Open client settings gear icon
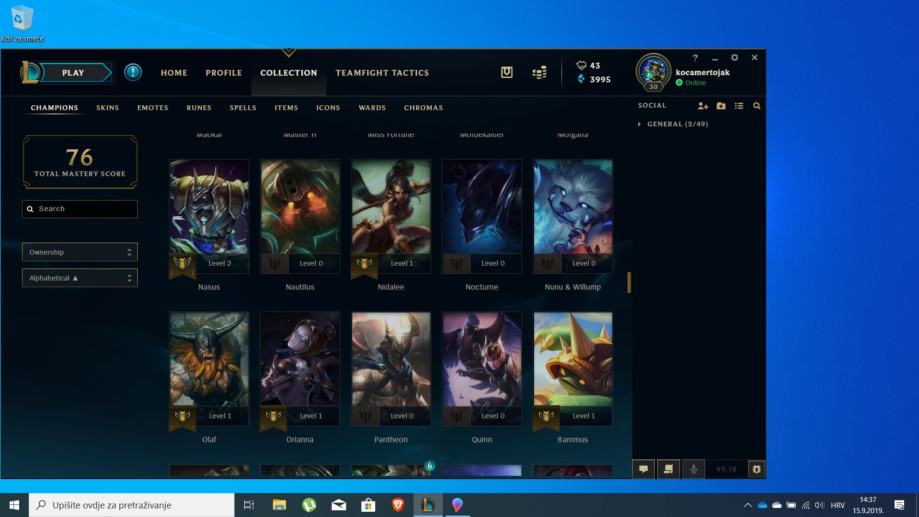This screenshot has width=919, height=517. pyautogui.click(x=734, y=57)
